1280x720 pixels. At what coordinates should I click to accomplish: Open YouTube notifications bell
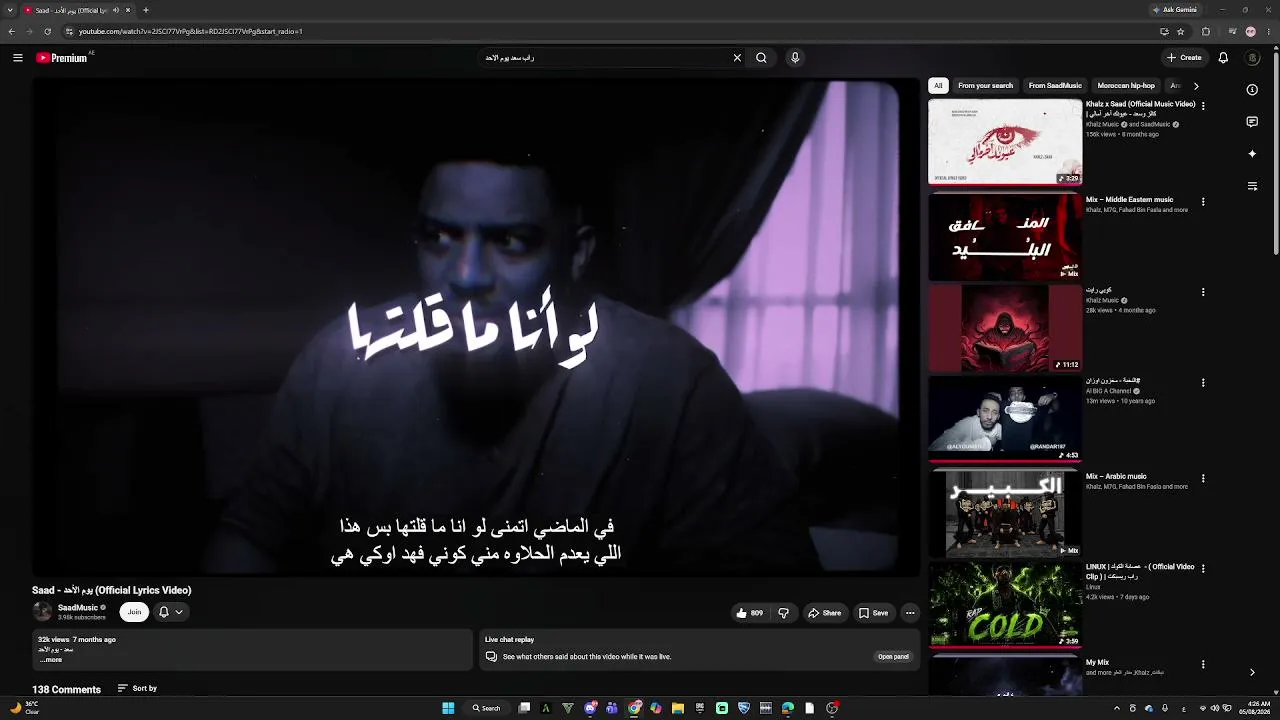[1223, 58]
